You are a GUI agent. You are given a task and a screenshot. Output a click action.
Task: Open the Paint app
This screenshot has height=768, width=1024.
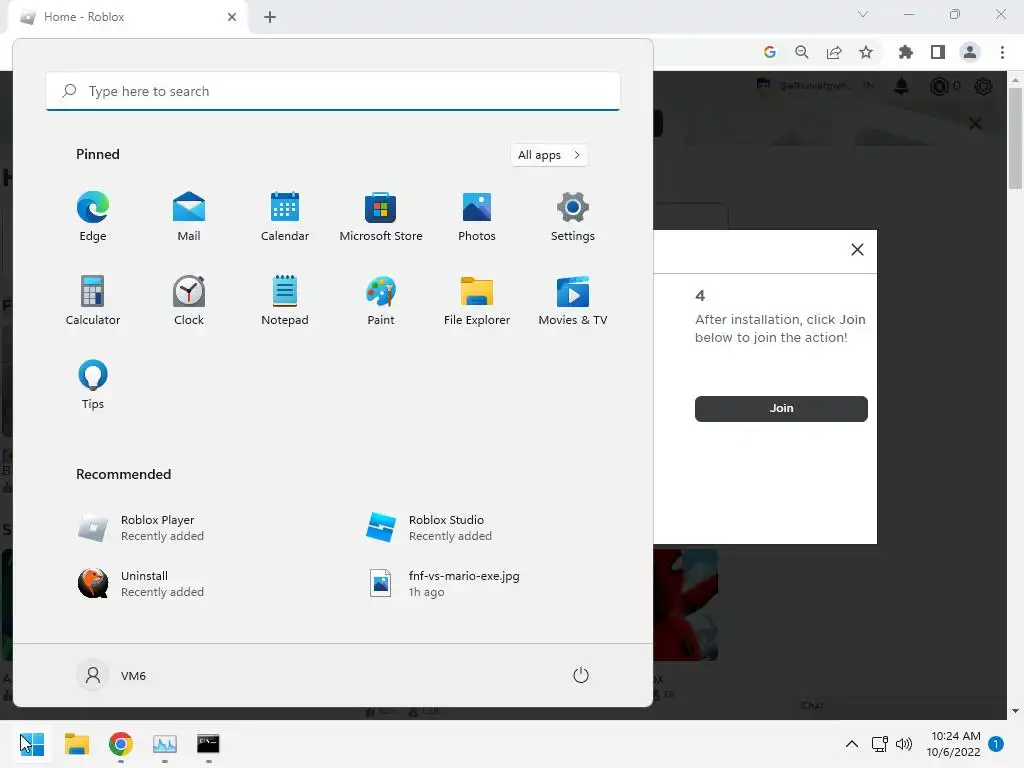(381, 301)
